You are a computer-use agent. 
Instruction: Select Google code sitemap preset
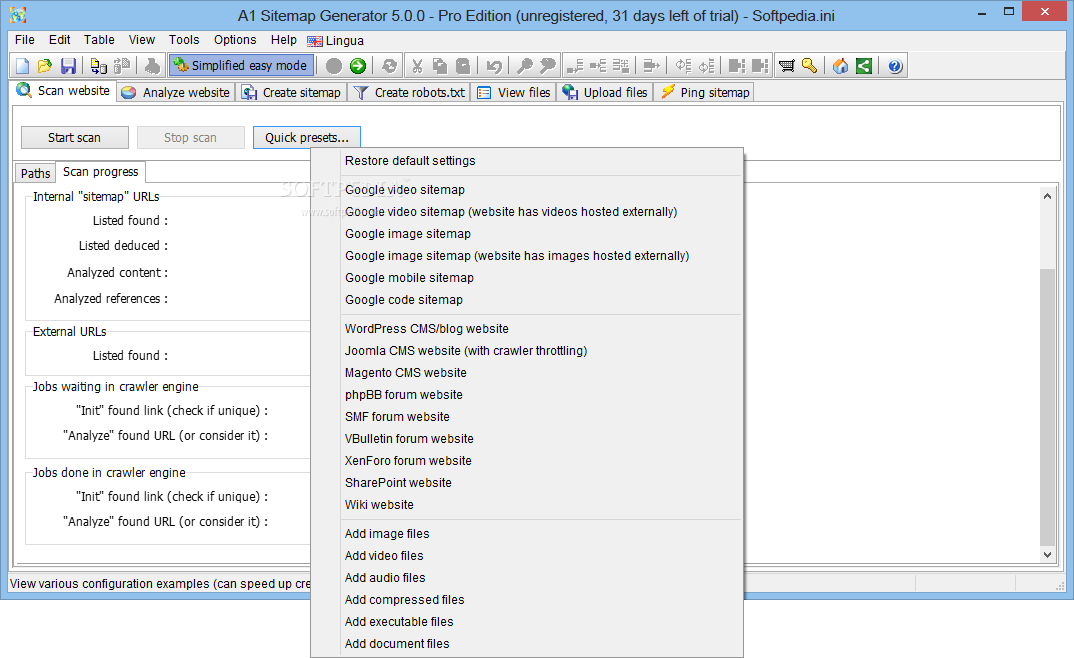coord(403,299)
